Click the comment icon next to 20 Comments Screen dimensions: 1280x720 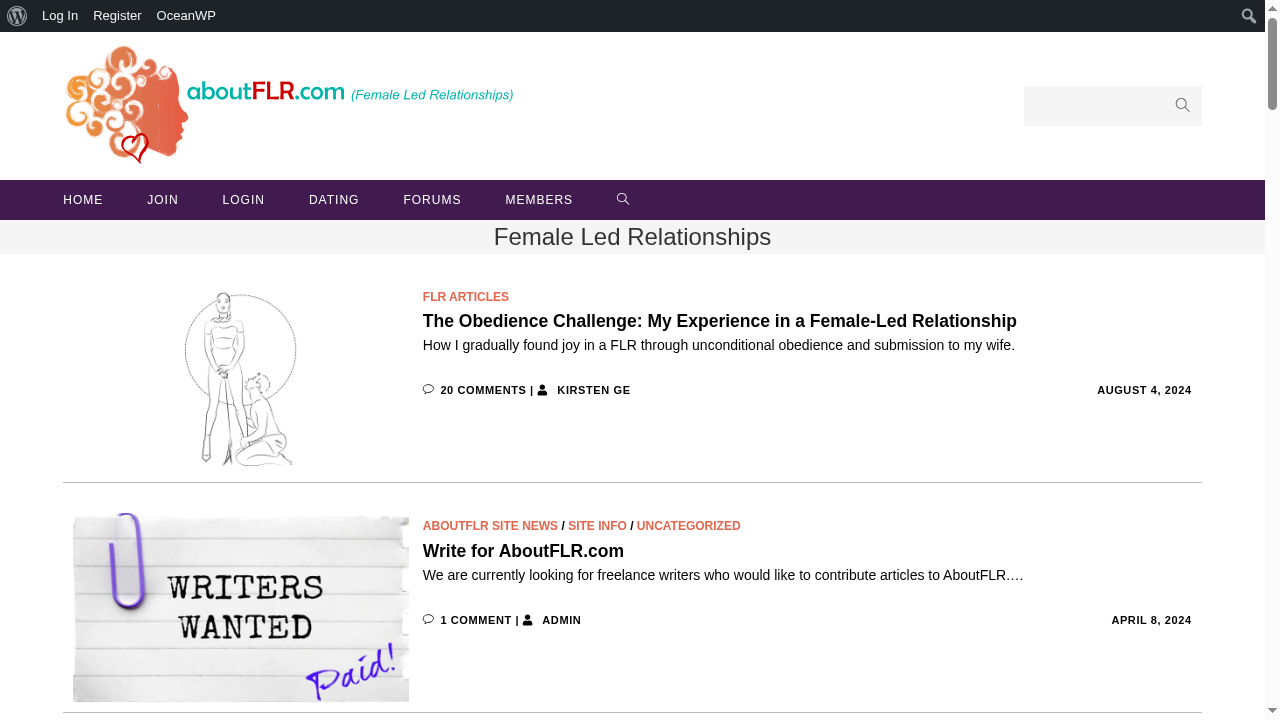[428, 389]
